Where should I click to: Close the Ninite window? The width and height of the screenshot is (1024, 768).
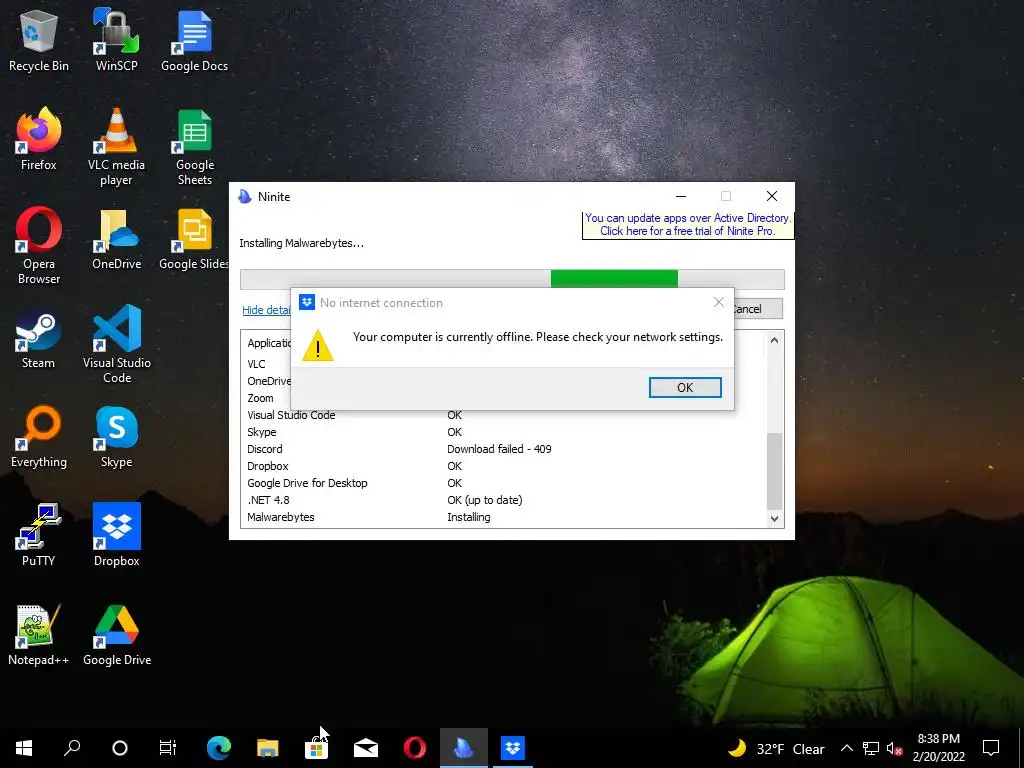[x=771, y=197]
